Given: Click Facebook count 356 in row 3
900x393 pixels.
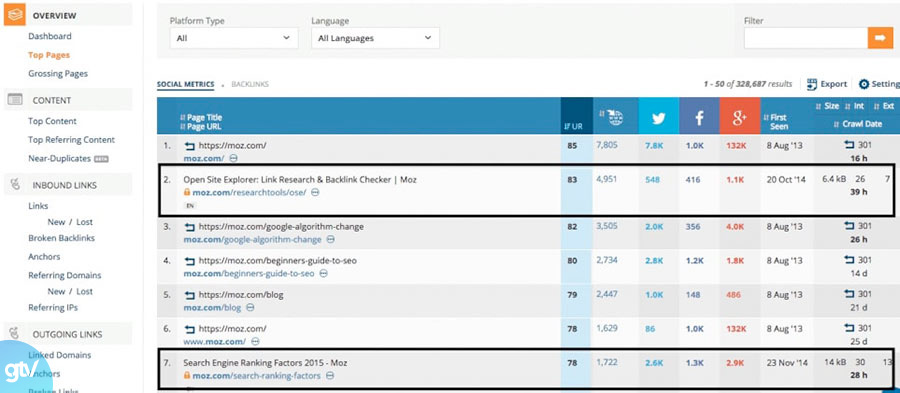Looking at the screenshot, I should point(693,226).
